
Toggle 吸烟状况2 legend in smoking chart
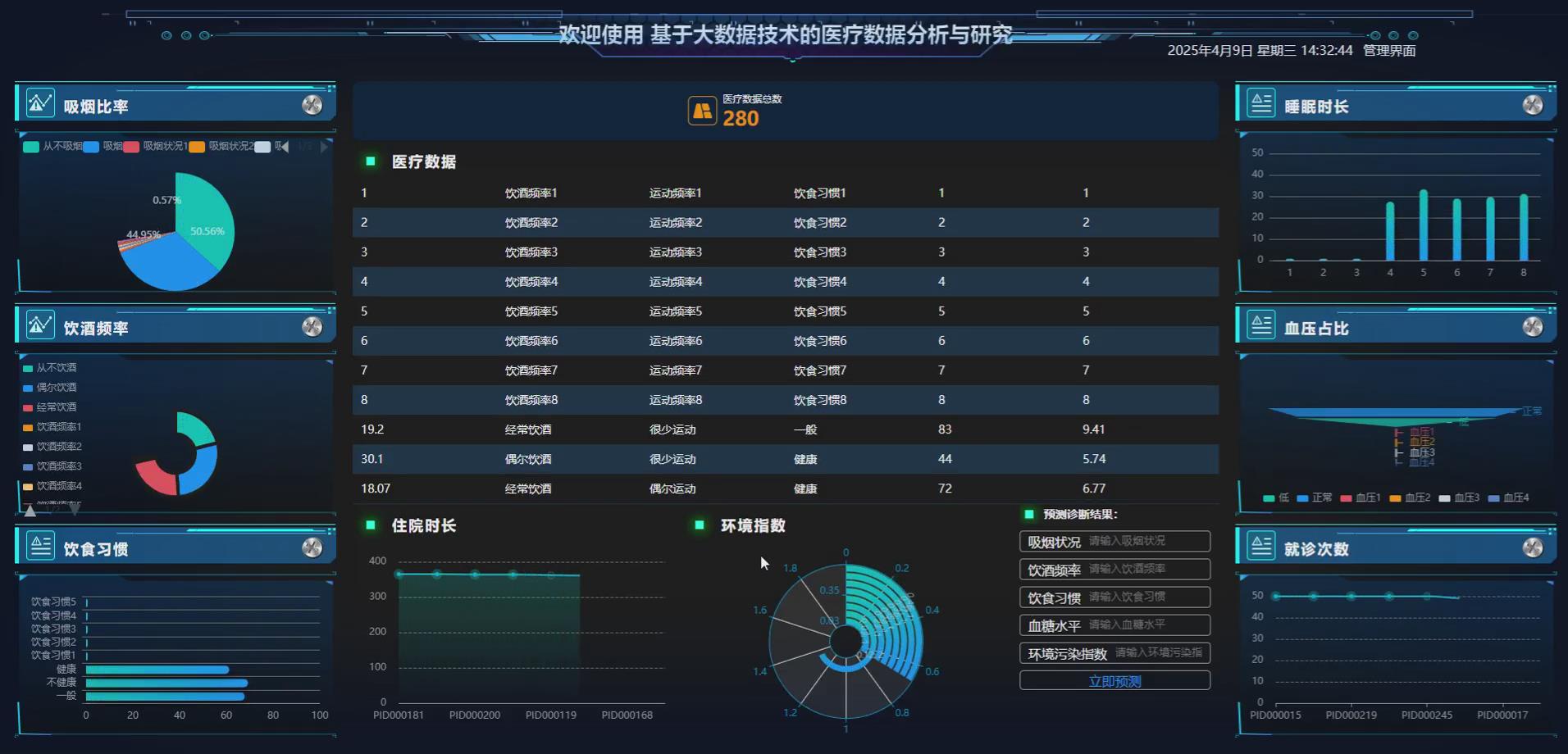click(221, 147)
